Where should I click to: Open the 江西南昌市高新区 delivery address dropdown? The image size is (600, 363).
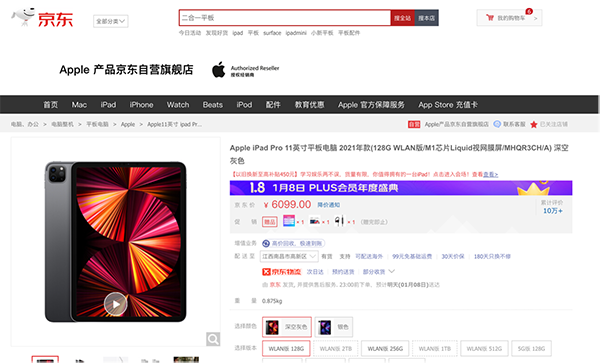tap(289, 256)
